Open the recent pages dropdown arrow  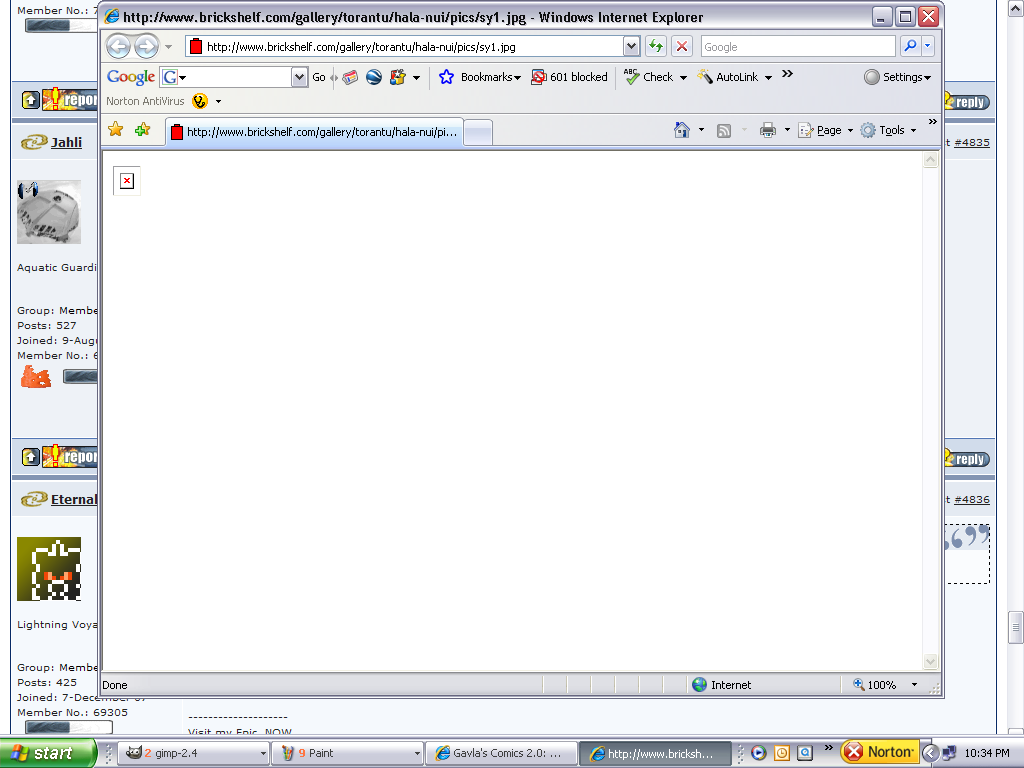(x=168, y=47)
